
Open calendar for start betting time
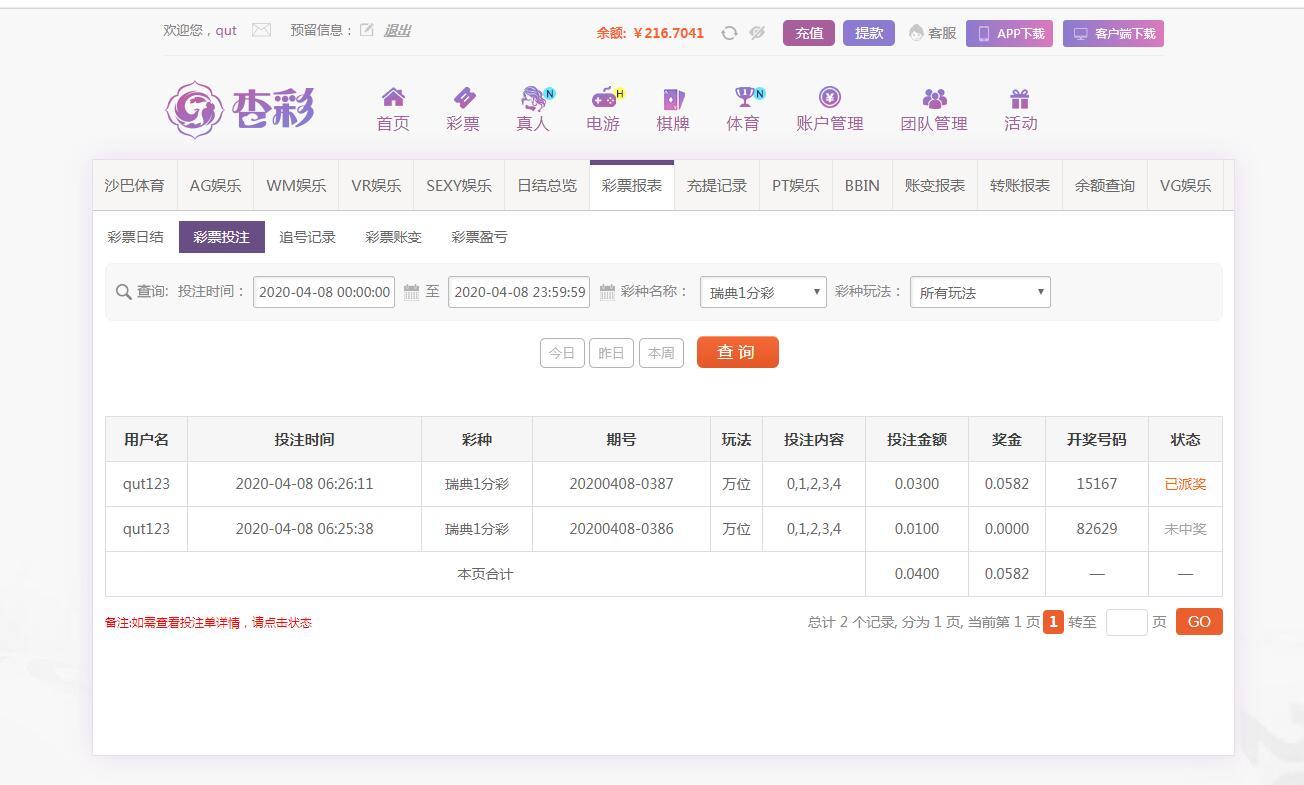(x=411, y=292)
